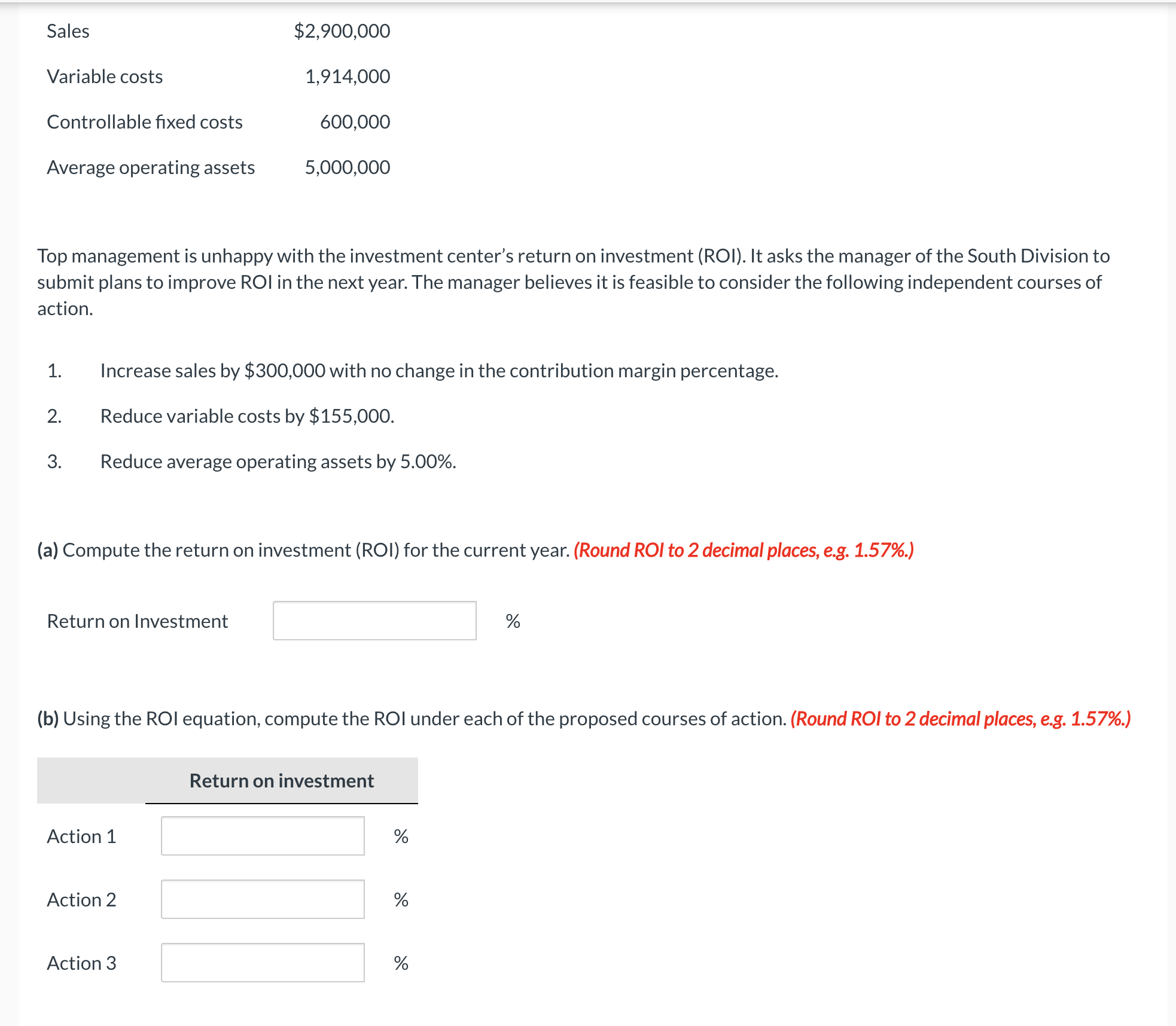Click the Action 3 row label

(81, 963)
